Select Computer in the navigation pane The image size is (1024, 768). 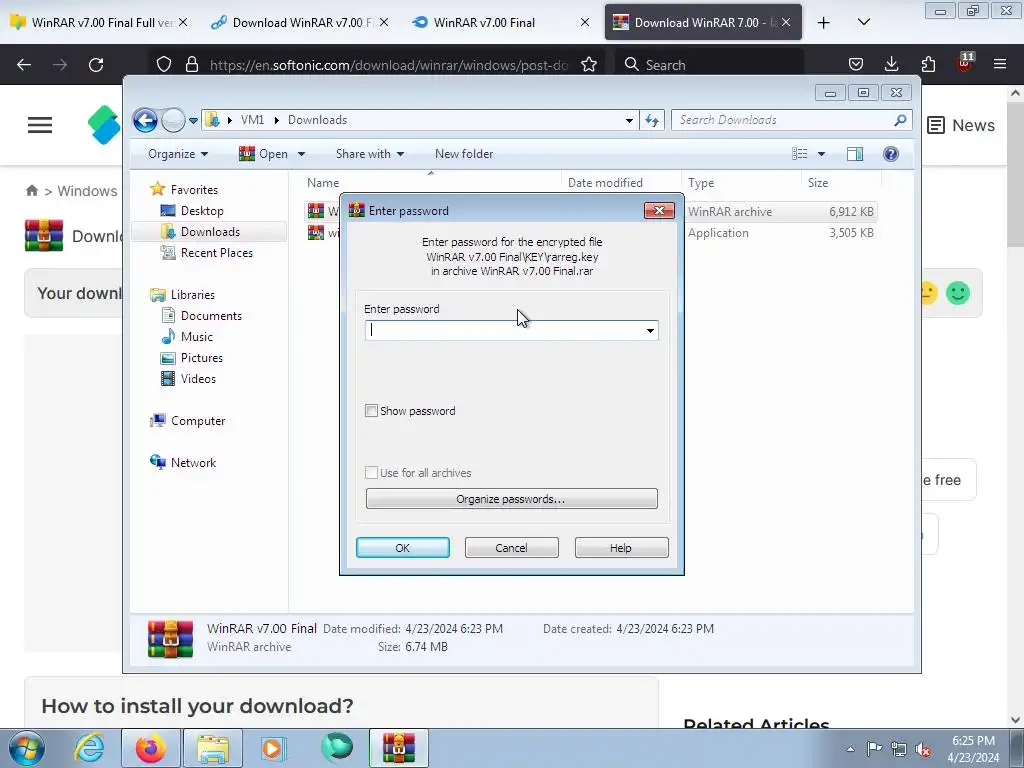click(198, 421)
